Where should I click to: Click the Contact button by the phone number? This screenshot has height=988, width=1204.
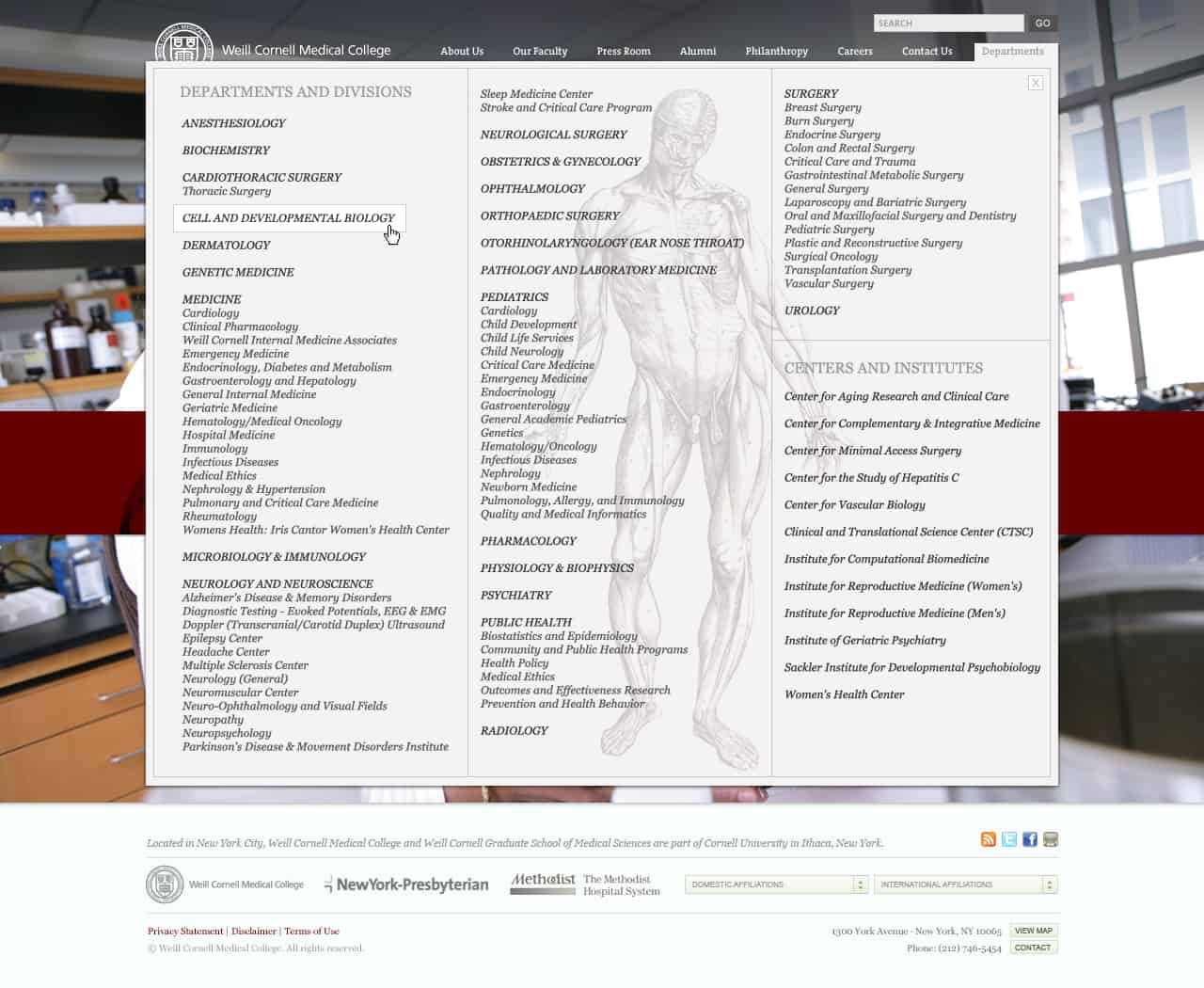click(x=1034, y=948)
